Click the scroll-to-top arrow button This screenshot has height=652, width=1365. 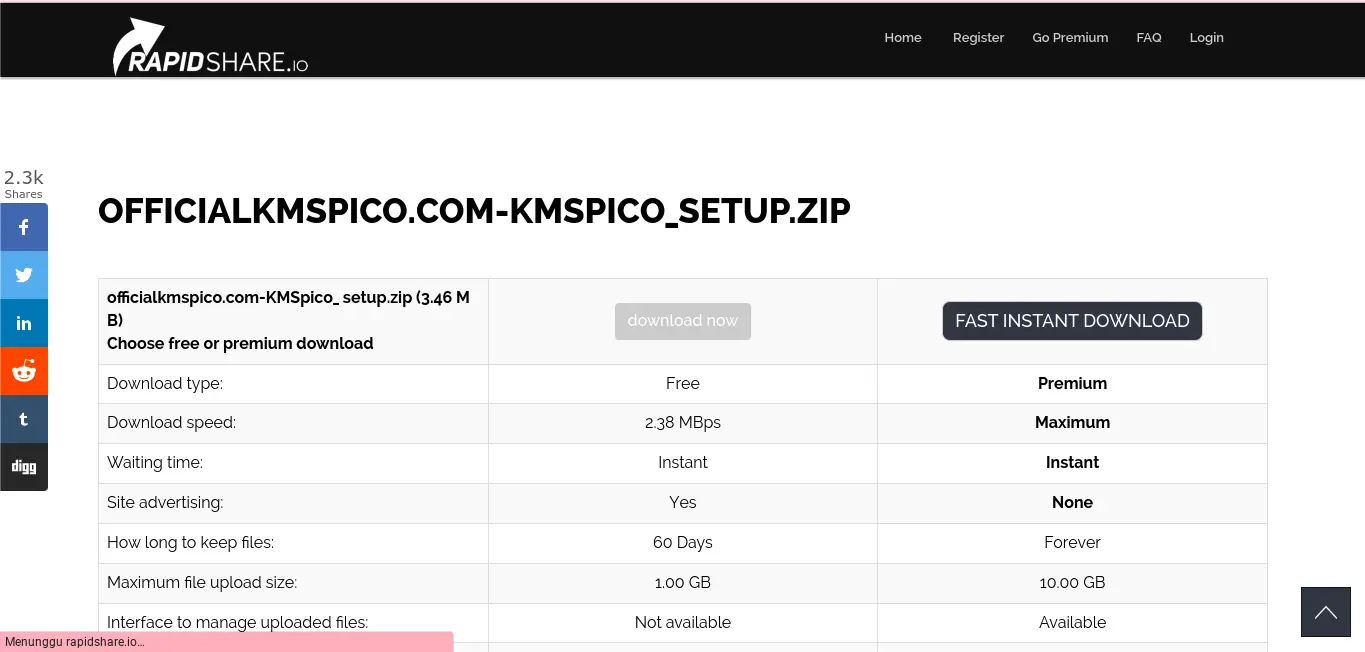coord(1326,612)
